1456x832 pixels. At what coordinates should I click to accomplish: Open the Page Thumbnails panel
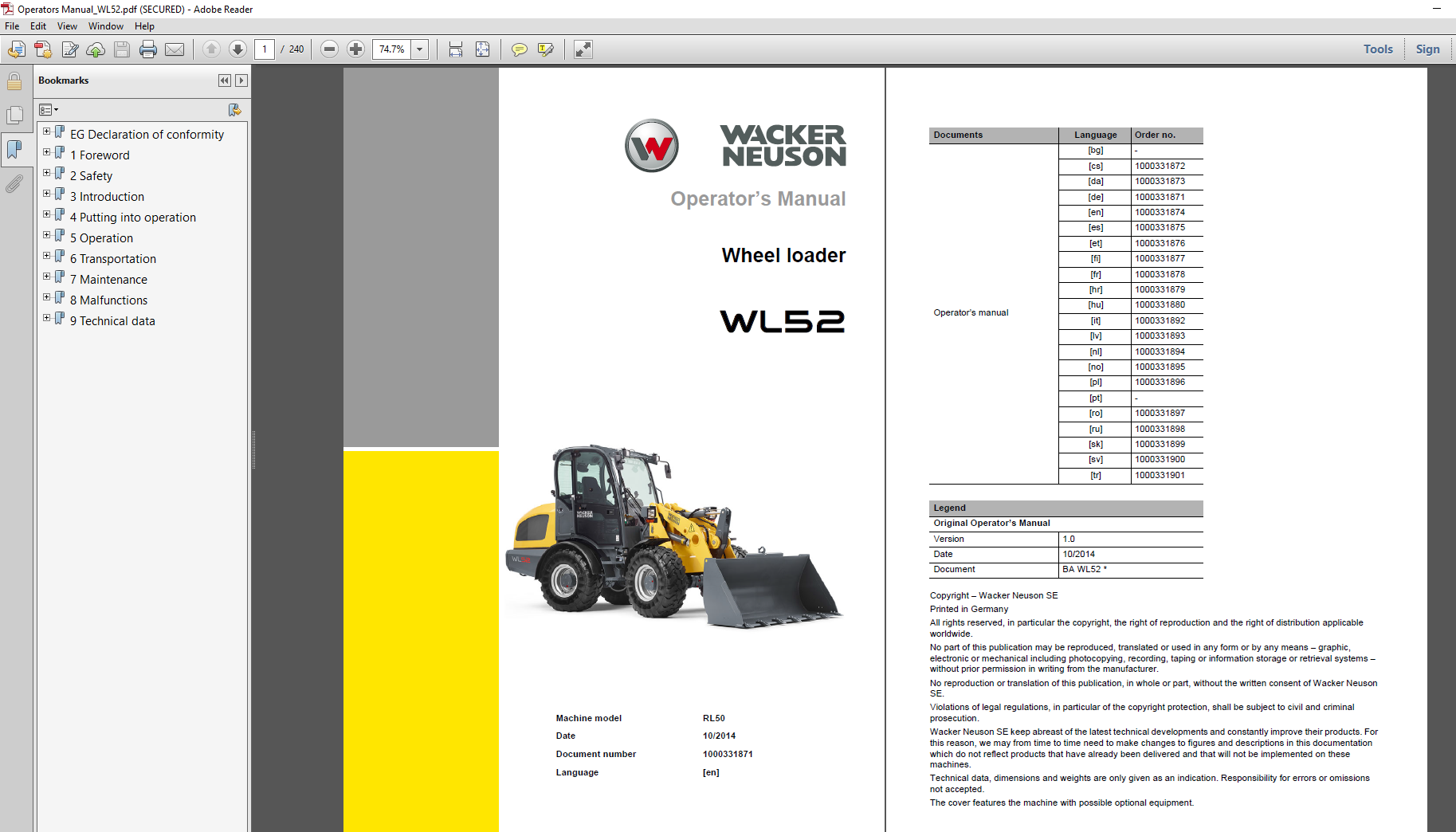point(14,116)
